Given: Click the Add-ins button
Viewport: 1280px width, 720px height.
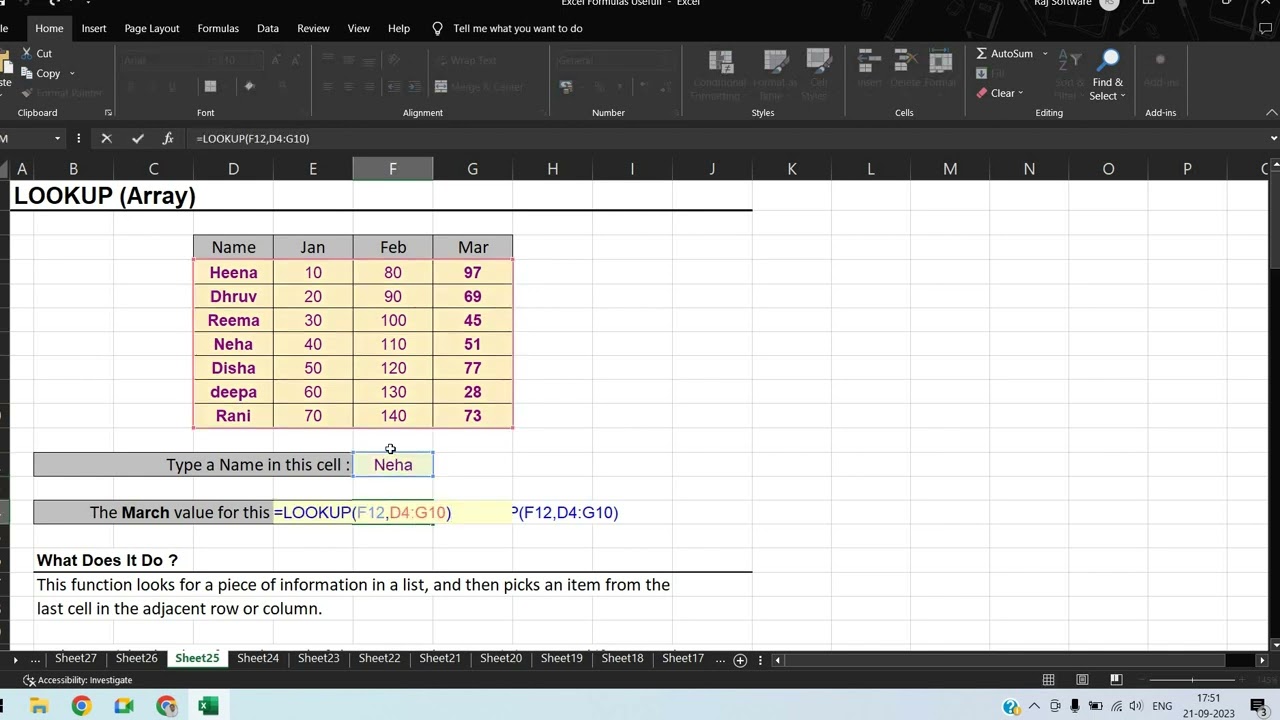Looking at the screenshot, I should click(1161, 70).
